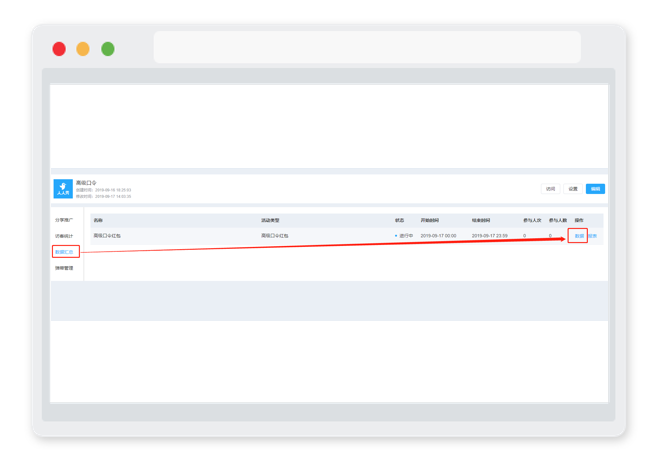
Task: Click the 参与人数 column header
Action: [x=558, y=221]
